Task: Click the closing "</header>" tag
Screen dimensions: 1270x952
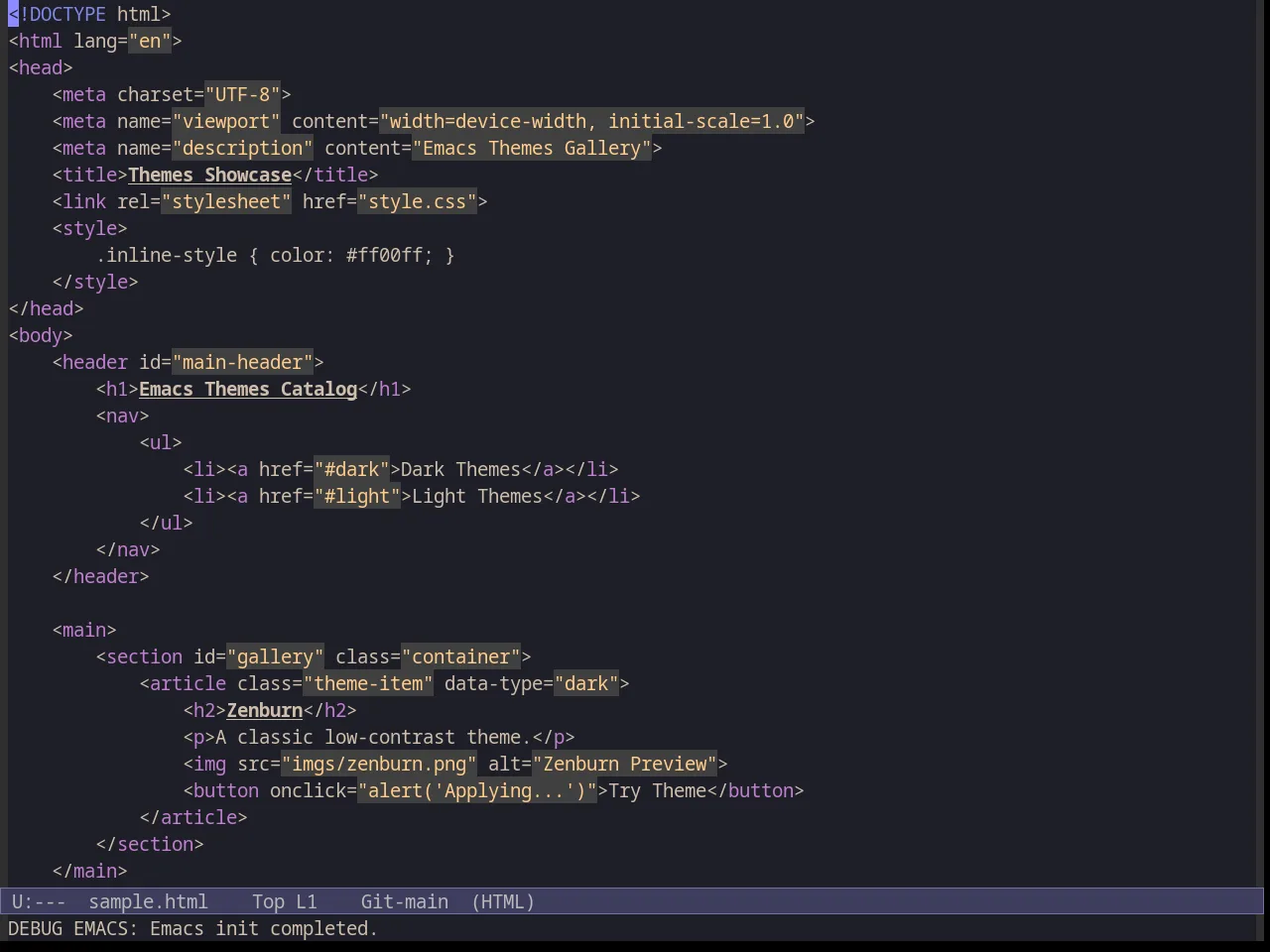Action: (101, 576)
